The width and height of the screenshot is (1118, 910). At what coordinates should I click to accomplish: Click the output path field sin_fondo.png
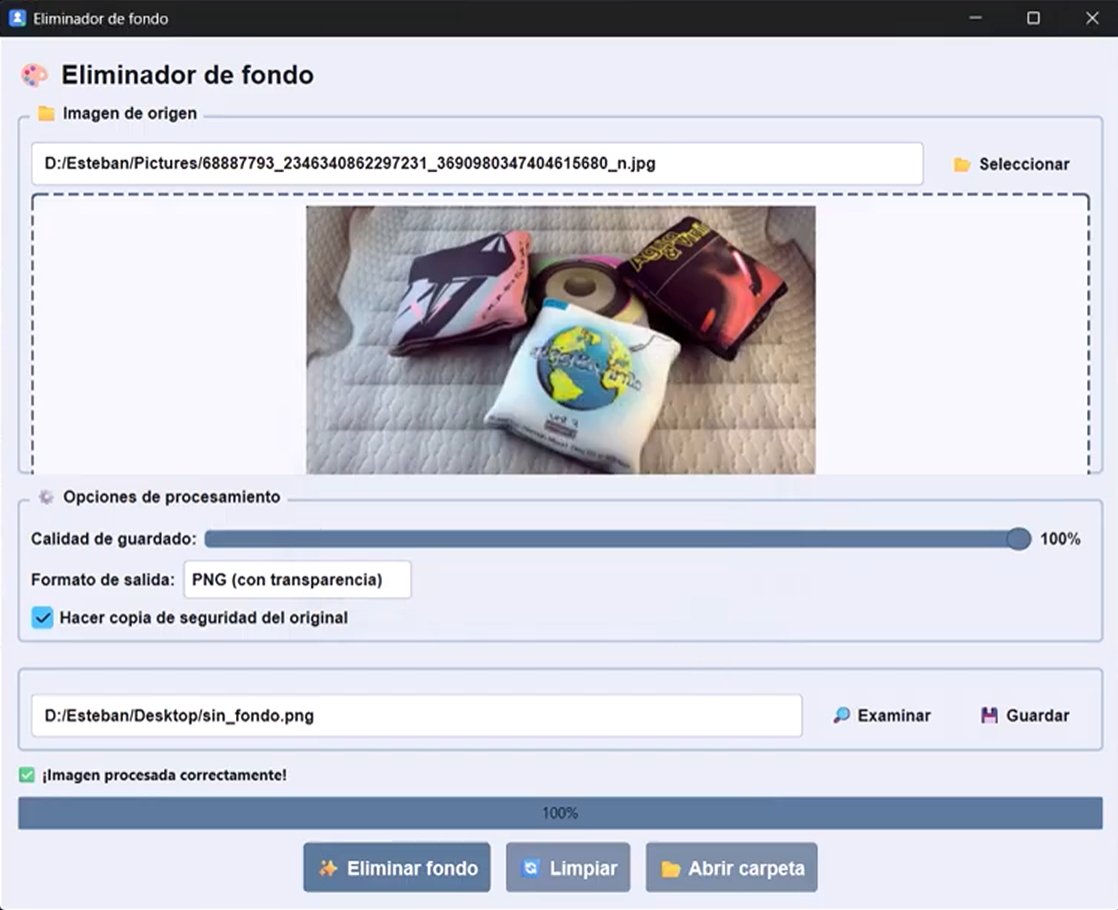pyautogui.click(x=416, y=716)
